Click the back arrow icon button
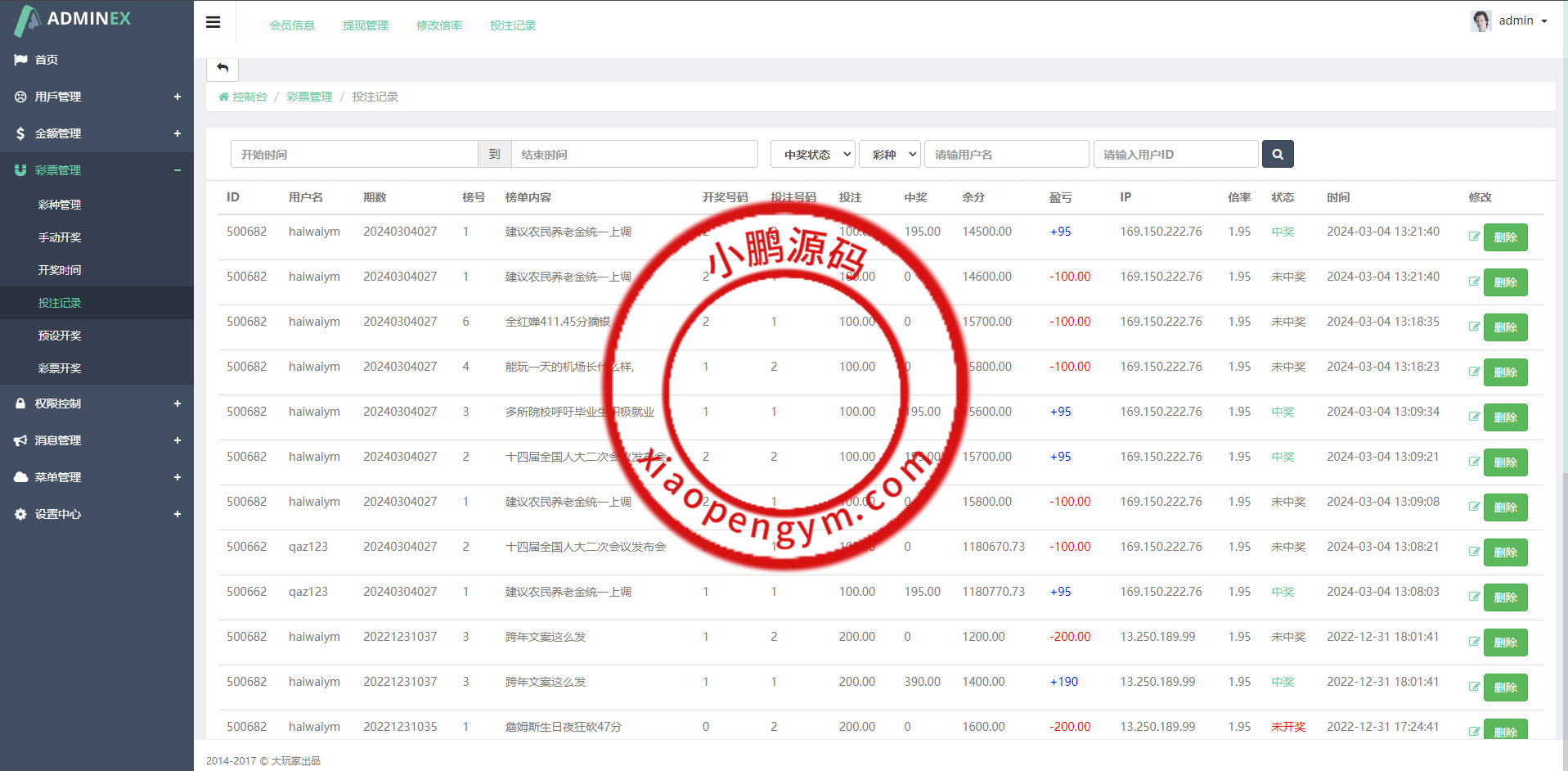Viewport: 1568px width, 771px height. point(222,68)
